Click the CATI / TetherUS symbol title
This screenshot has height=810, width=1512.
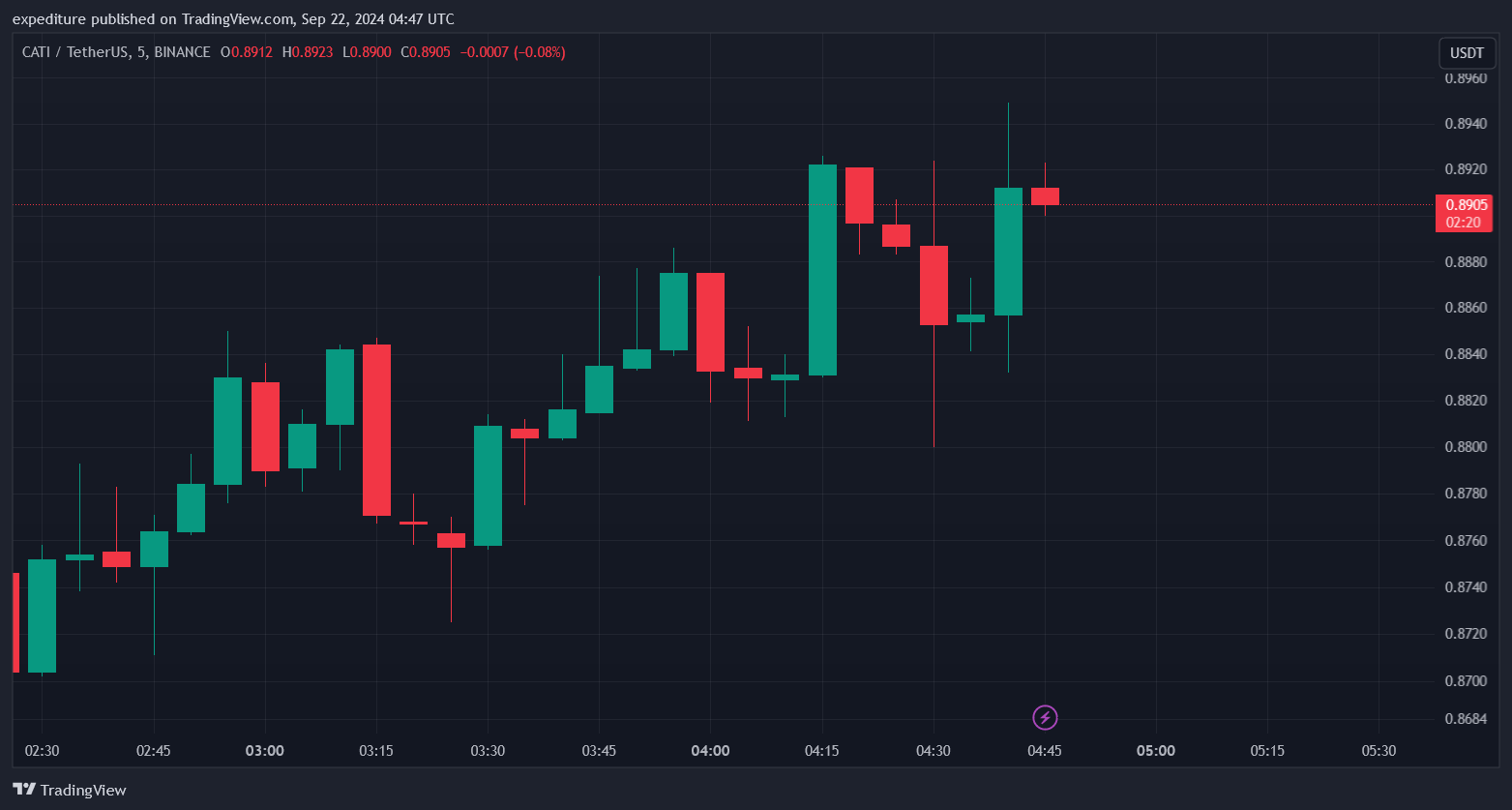point(75,52)
